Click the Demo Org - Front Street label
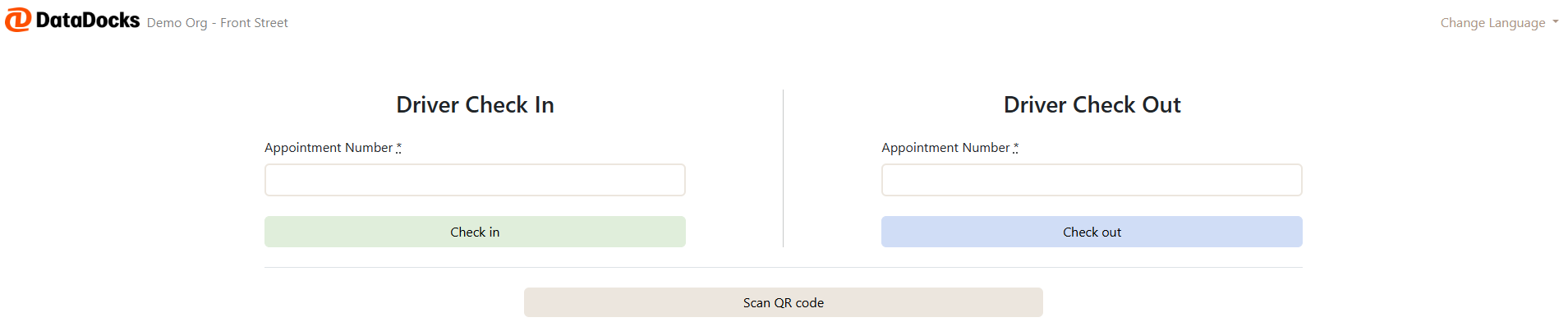Screen dimensions: 1568x336 click(x=218, y=23)
